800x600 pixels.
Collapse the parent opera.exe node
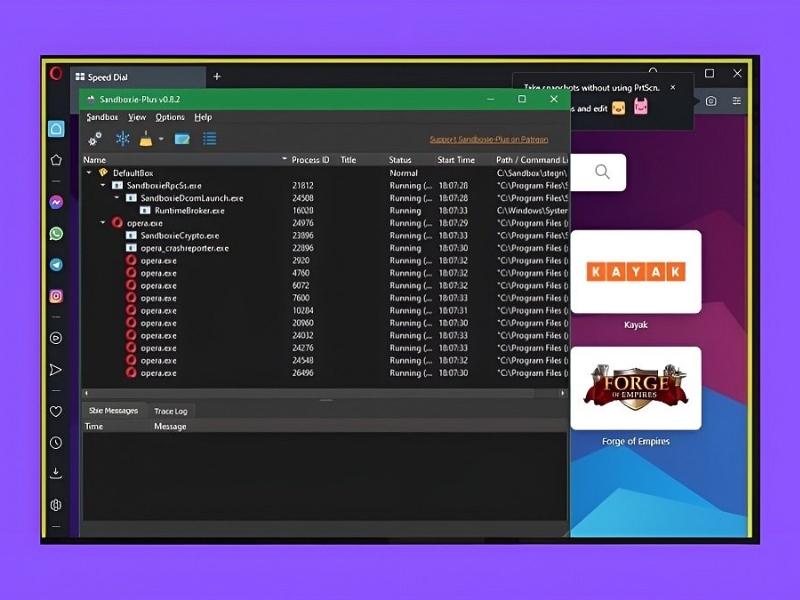click(103, 222)
